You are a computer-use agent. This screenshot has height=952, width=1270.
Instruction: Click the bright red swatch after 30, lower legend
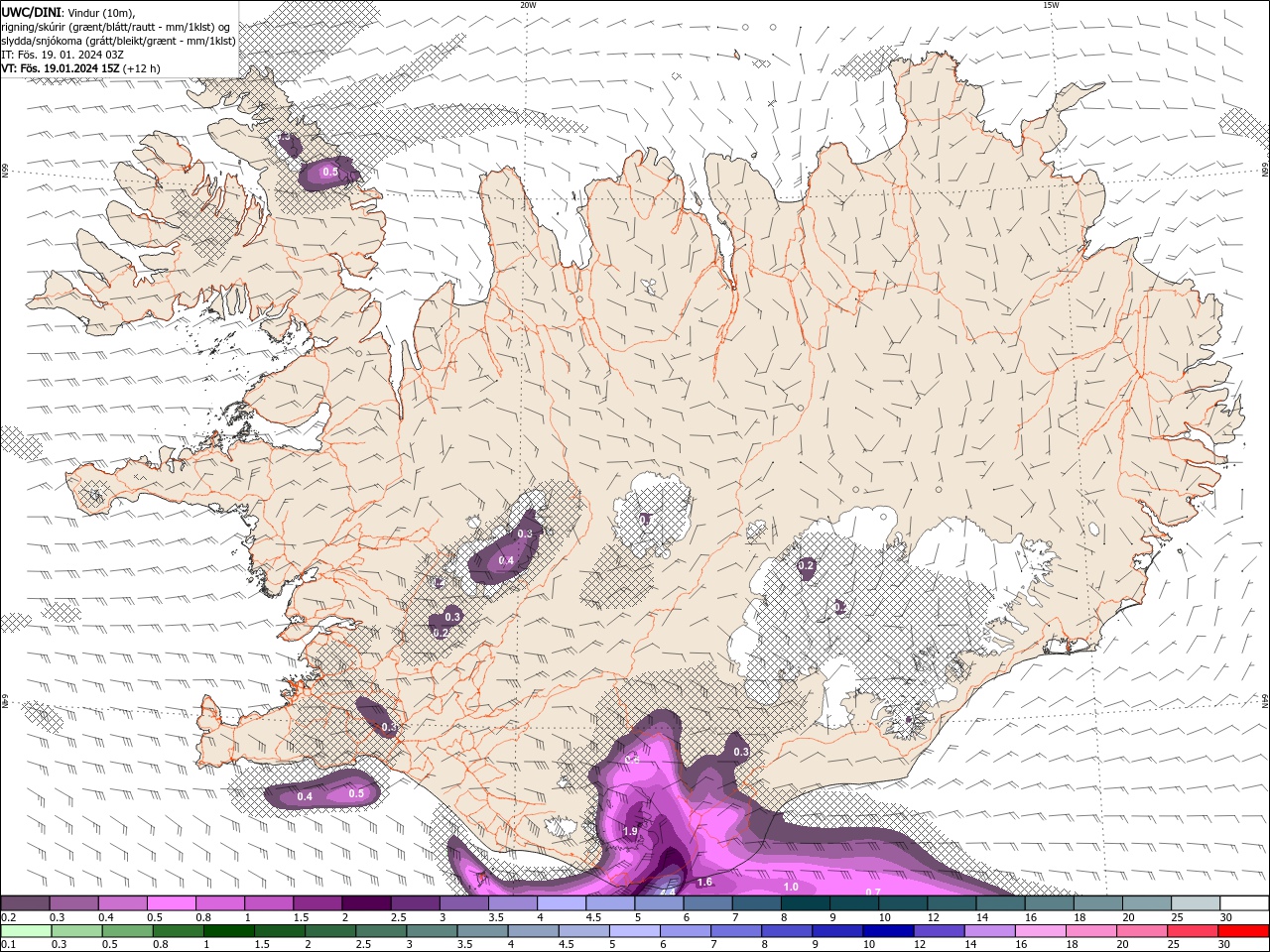click(1243, 931)
